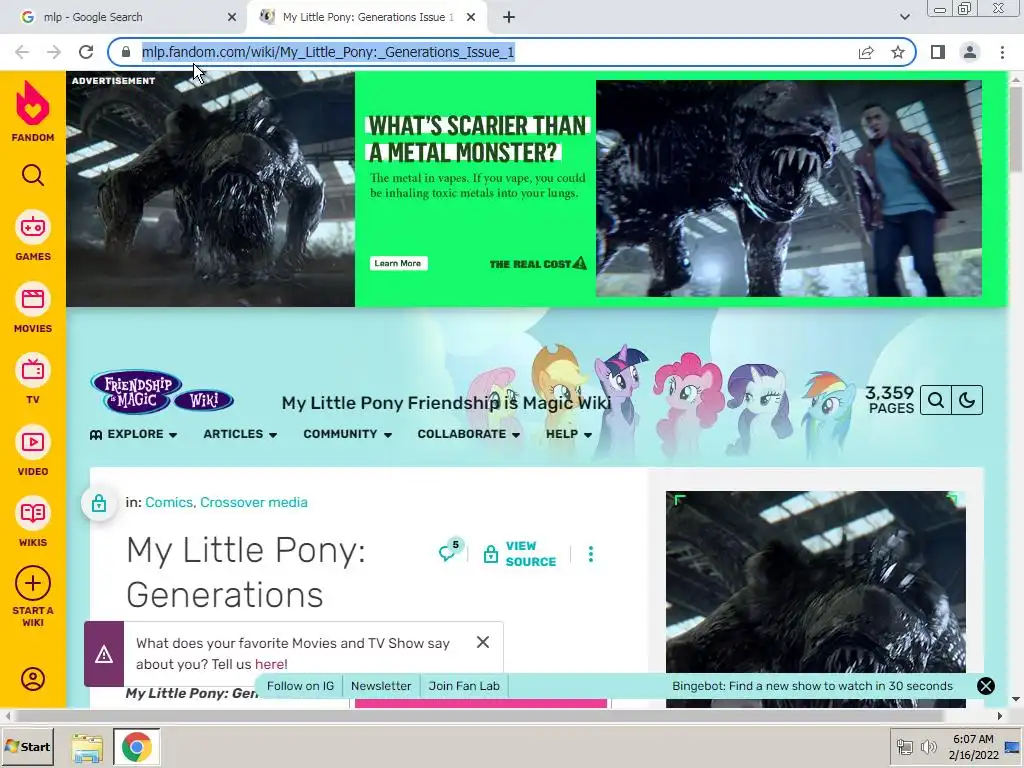The height and width of the screenshot is (768, 1024).
Task: Open the TV section in the sidebar
Action: (x=33, y=379)
